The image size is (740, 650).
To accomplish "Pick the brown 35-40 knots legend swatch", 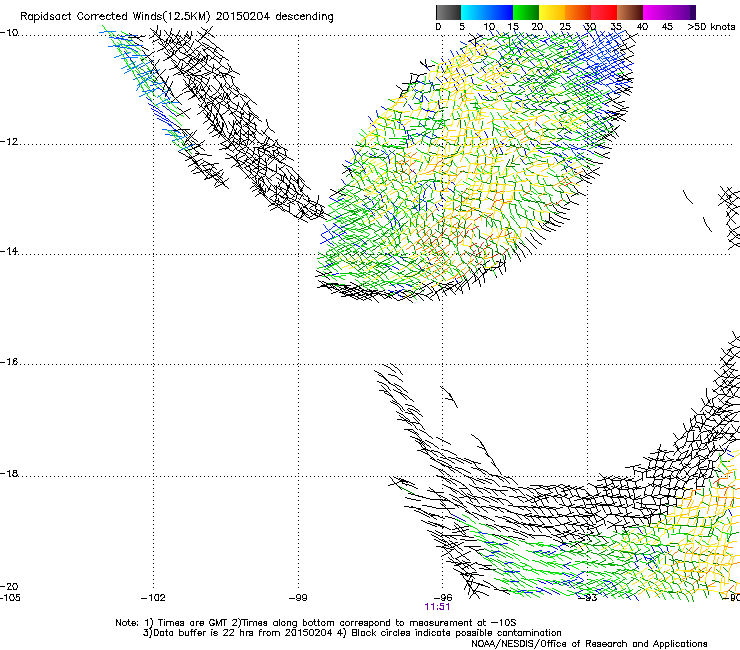I will pyautogui.click(x=630, y=12).
